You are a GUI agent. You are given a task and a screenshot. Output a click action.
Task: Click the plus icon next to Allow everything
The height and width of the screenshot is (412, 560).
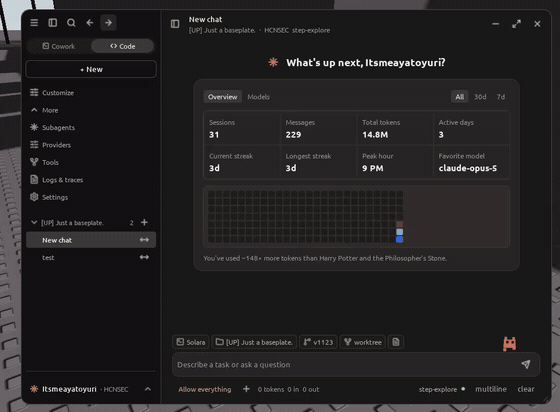[246, 389]
